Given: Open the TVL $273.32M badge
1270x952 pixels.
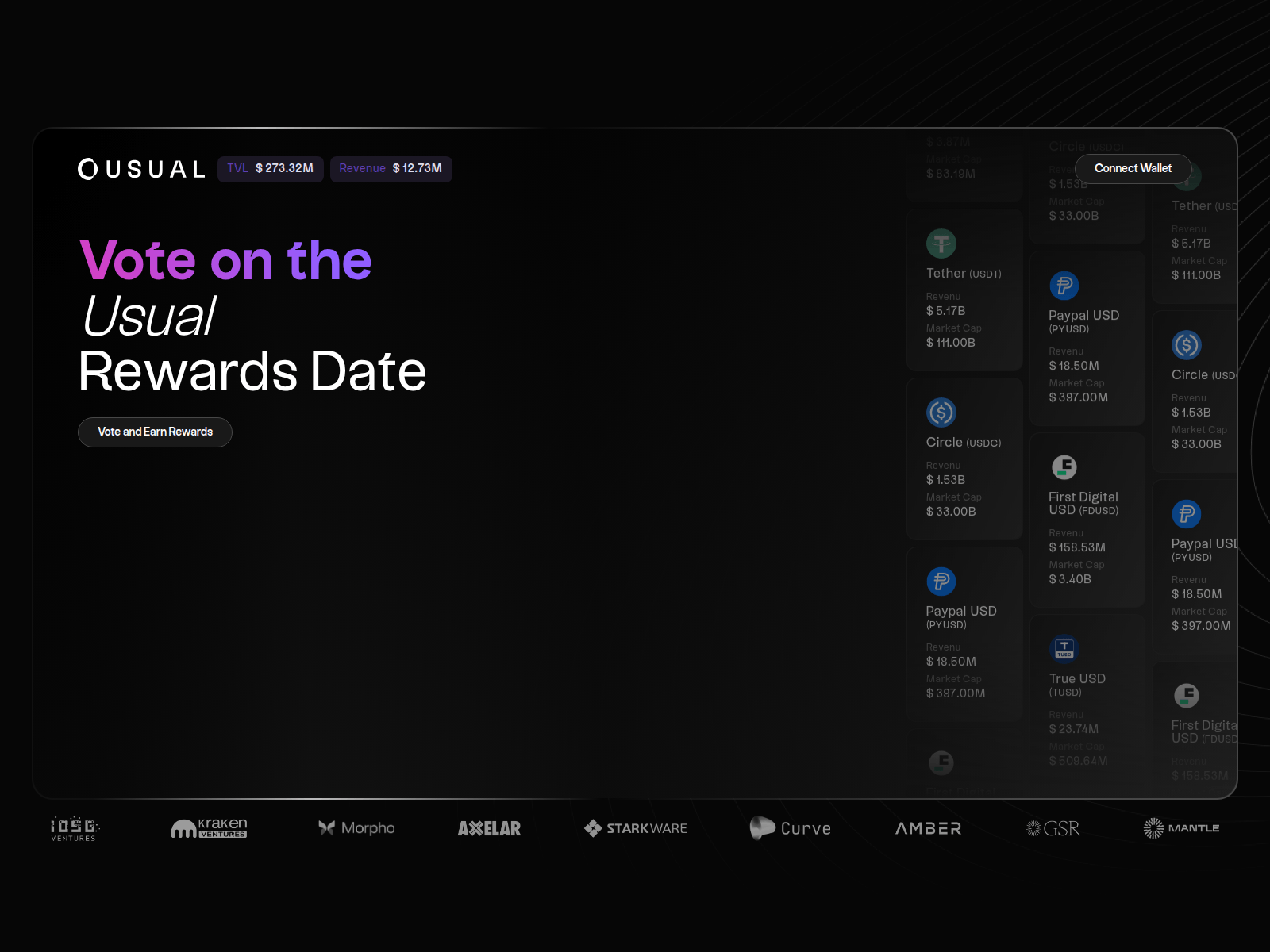Looking at the screenshot, I should [270, 168].
